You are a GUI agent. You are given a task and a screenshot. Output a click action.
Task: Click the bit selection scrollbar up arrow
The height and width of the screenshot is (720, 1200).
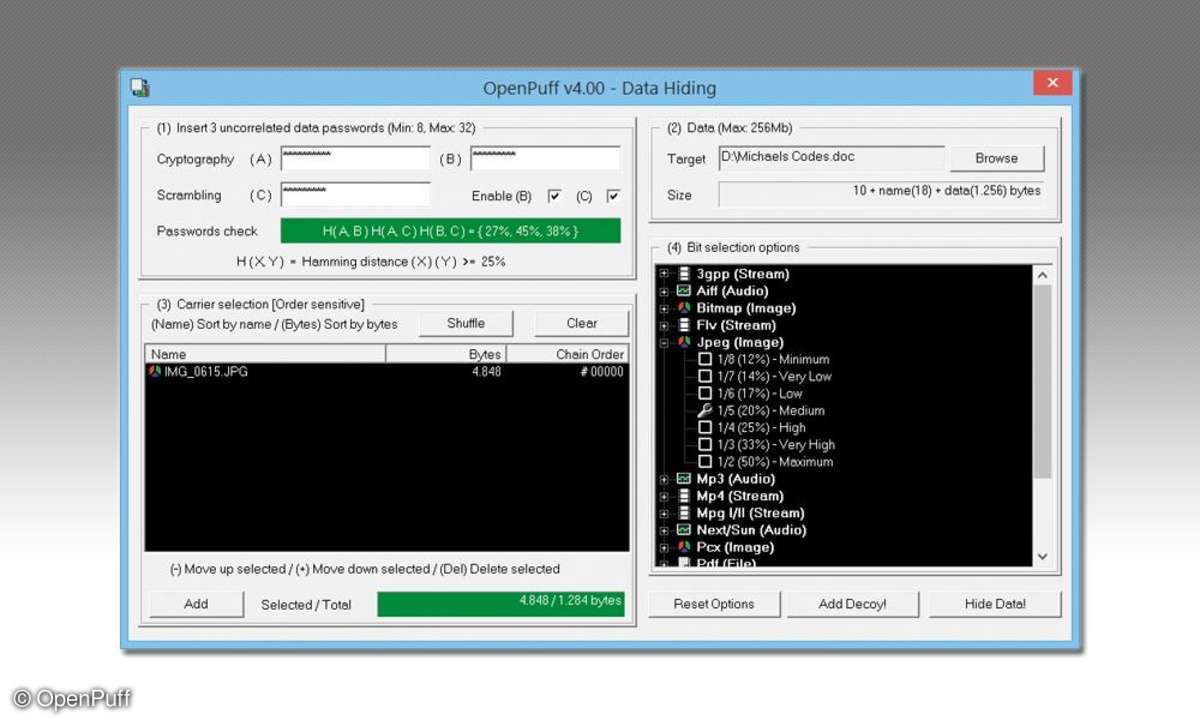[x=1042, y=275]
